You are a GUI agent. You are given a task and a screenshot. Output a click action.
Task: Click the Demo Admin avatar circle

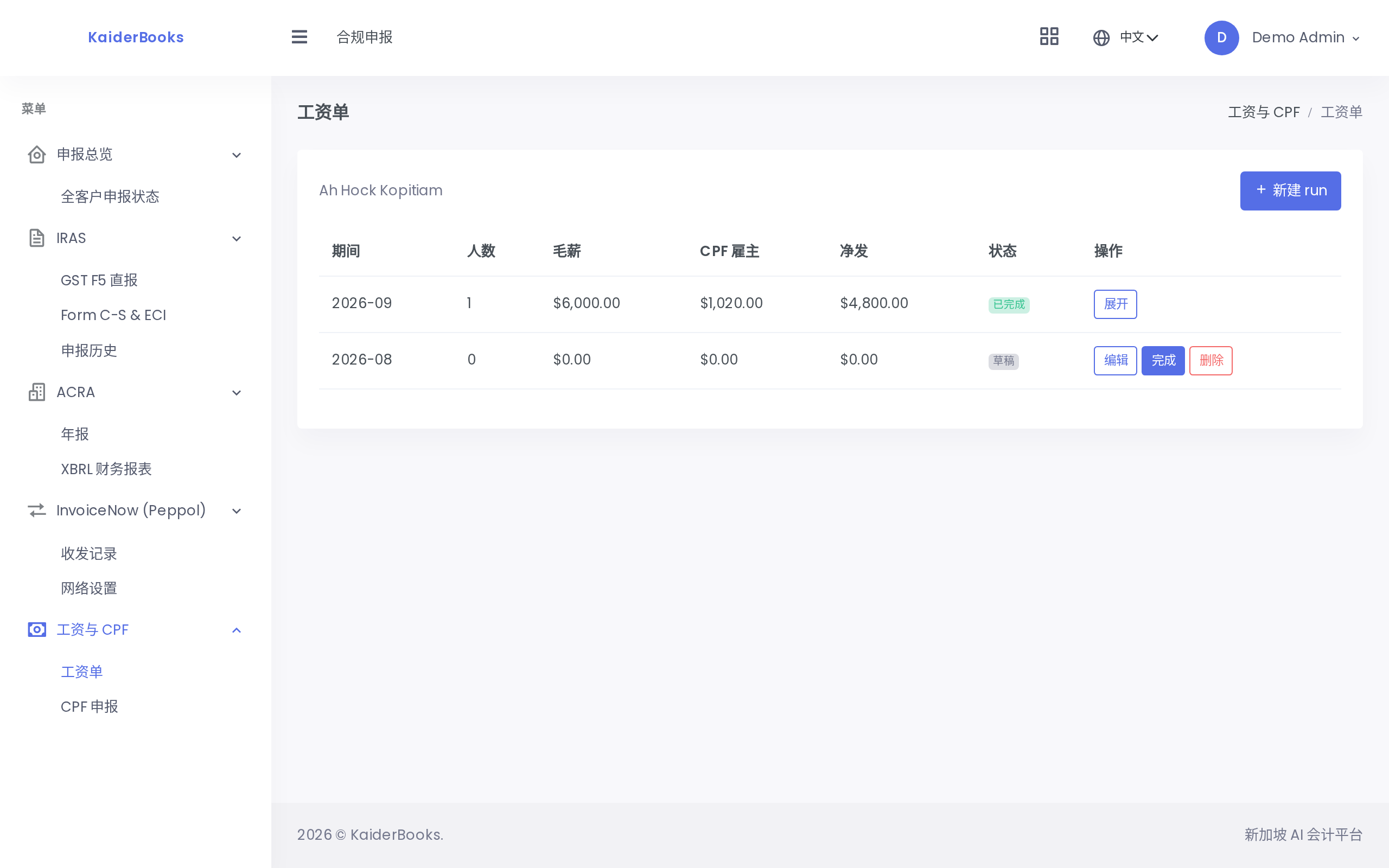tap(1221, 38)
